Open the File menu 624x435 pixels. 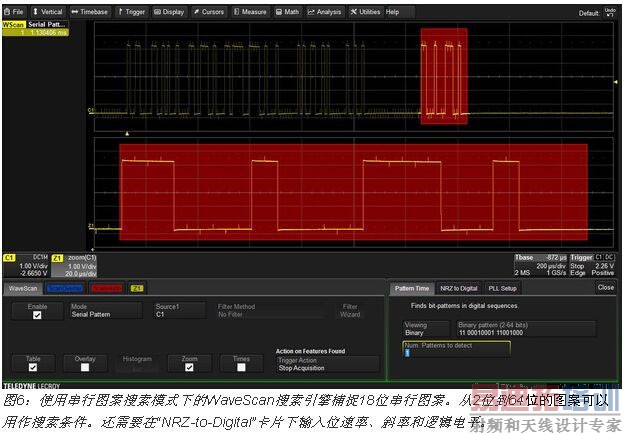(x=14, y=12)
